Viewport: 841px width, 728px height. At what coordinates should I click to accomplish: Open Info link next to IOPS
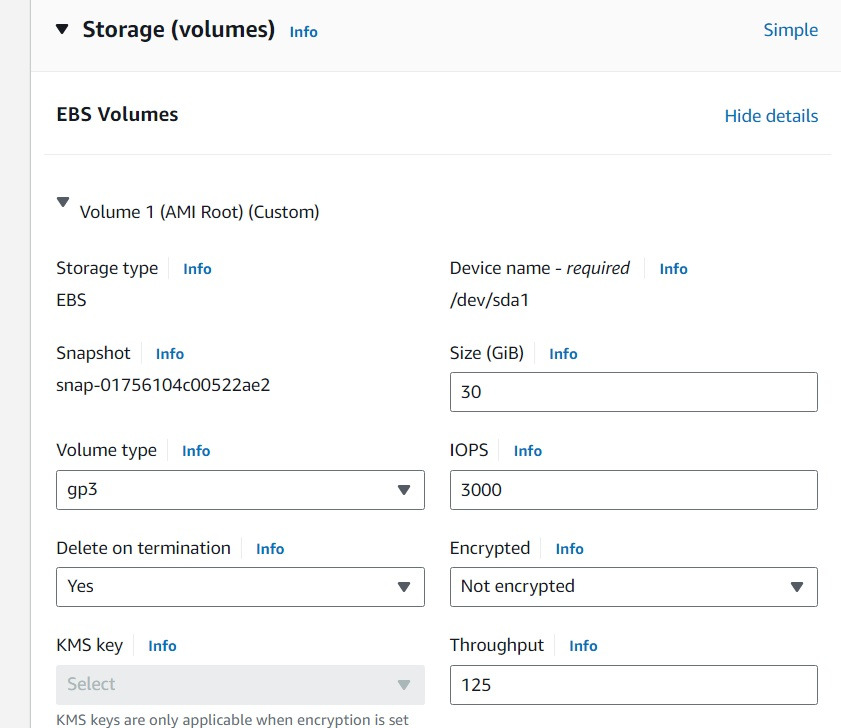(527, 451)
